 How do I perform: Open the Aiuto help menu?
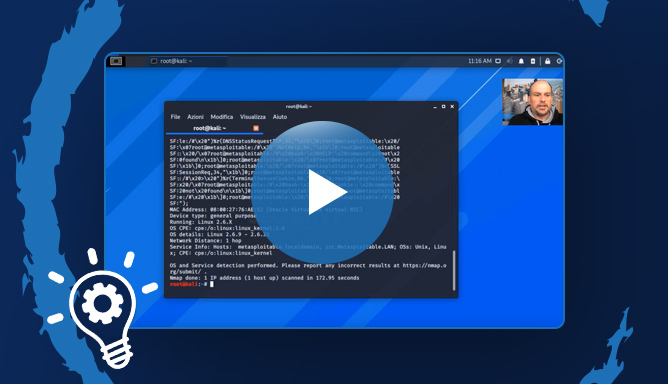point(280,117)
